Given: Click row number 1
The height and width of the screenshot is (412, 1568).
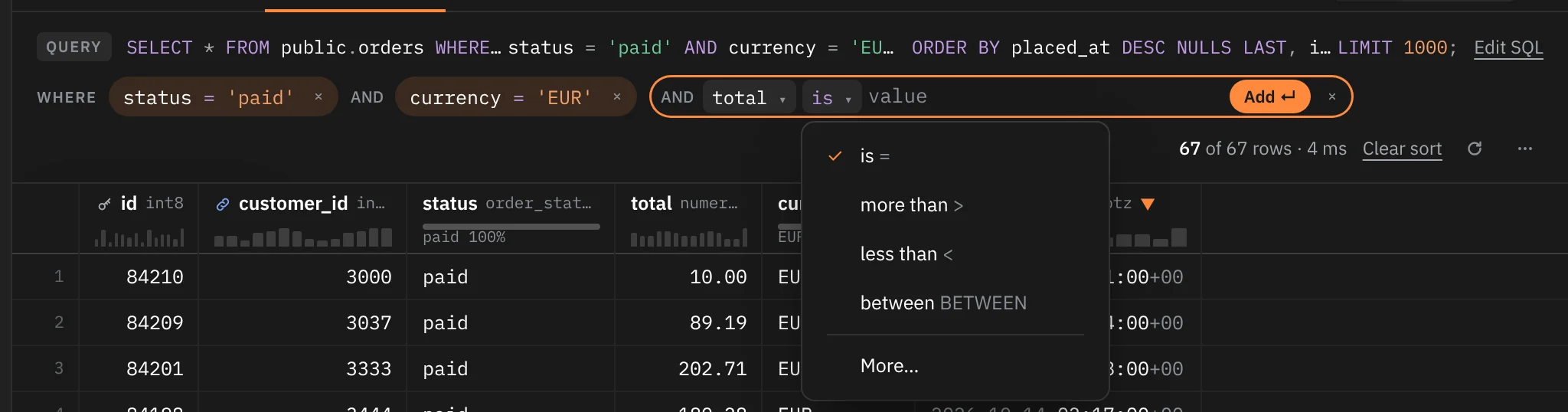Looking at the screenshot, I should pyautogui.click(x=58, y=276).
